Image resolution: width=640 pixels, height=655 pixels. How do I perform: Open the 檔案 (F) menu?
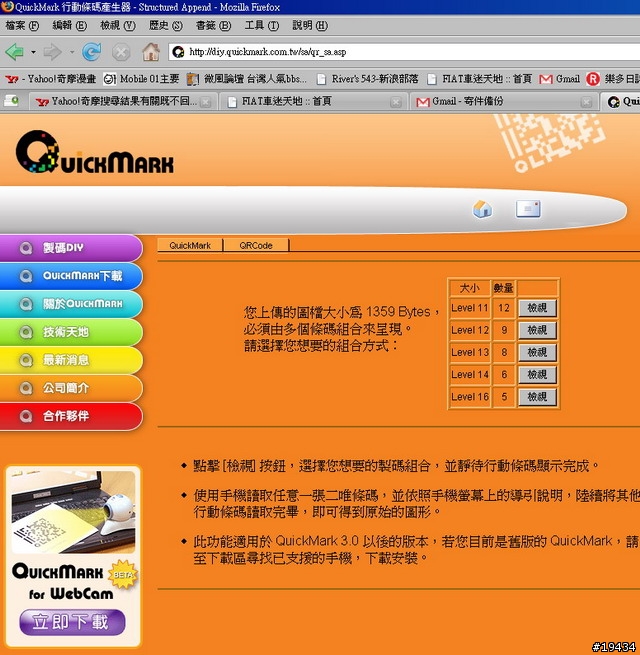click(x=22, y=25)
